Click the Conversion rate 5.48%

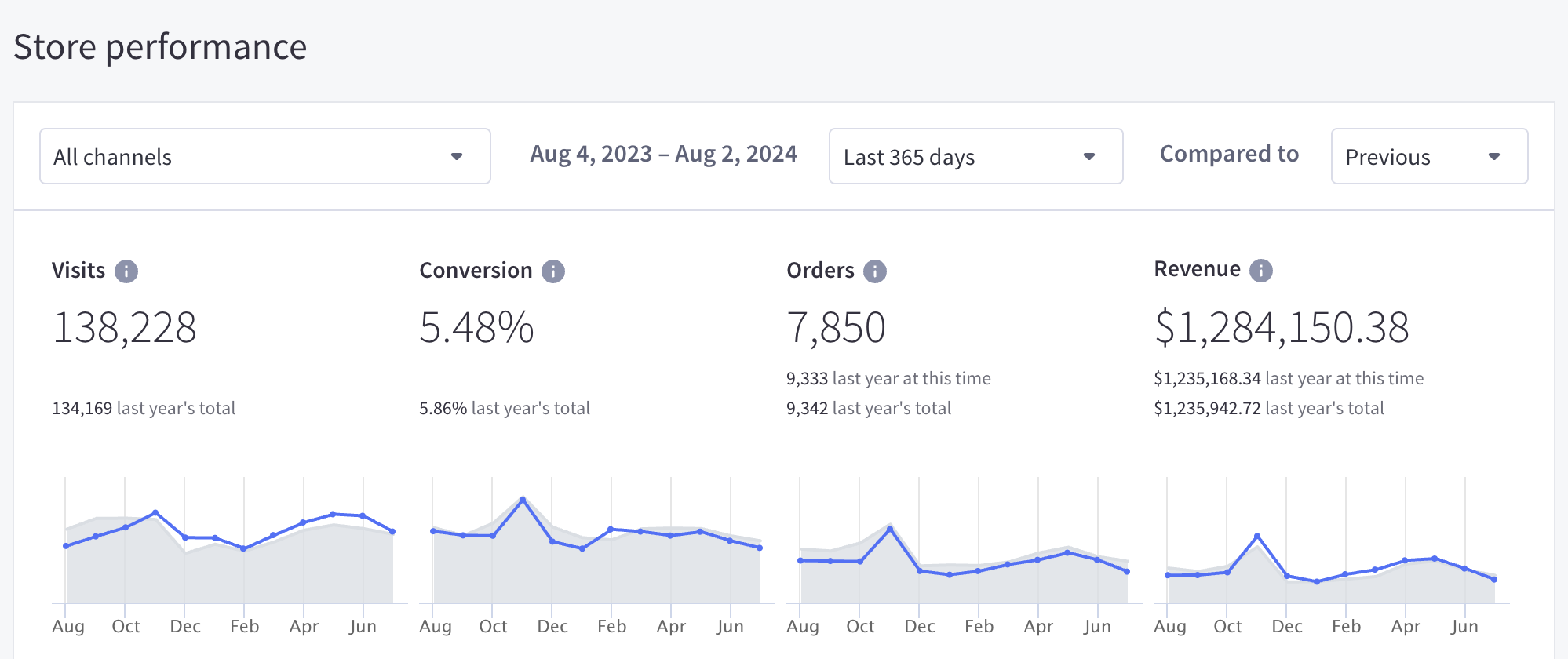point(476,327)
